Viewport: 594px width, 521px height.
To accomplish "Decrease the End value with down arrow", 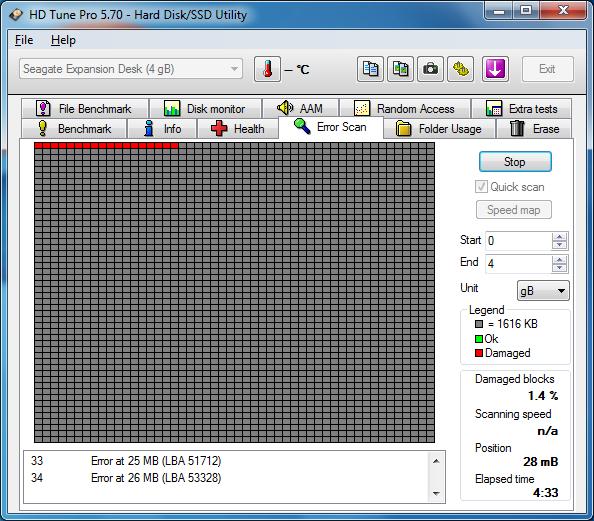I will [x=560, y=268].
